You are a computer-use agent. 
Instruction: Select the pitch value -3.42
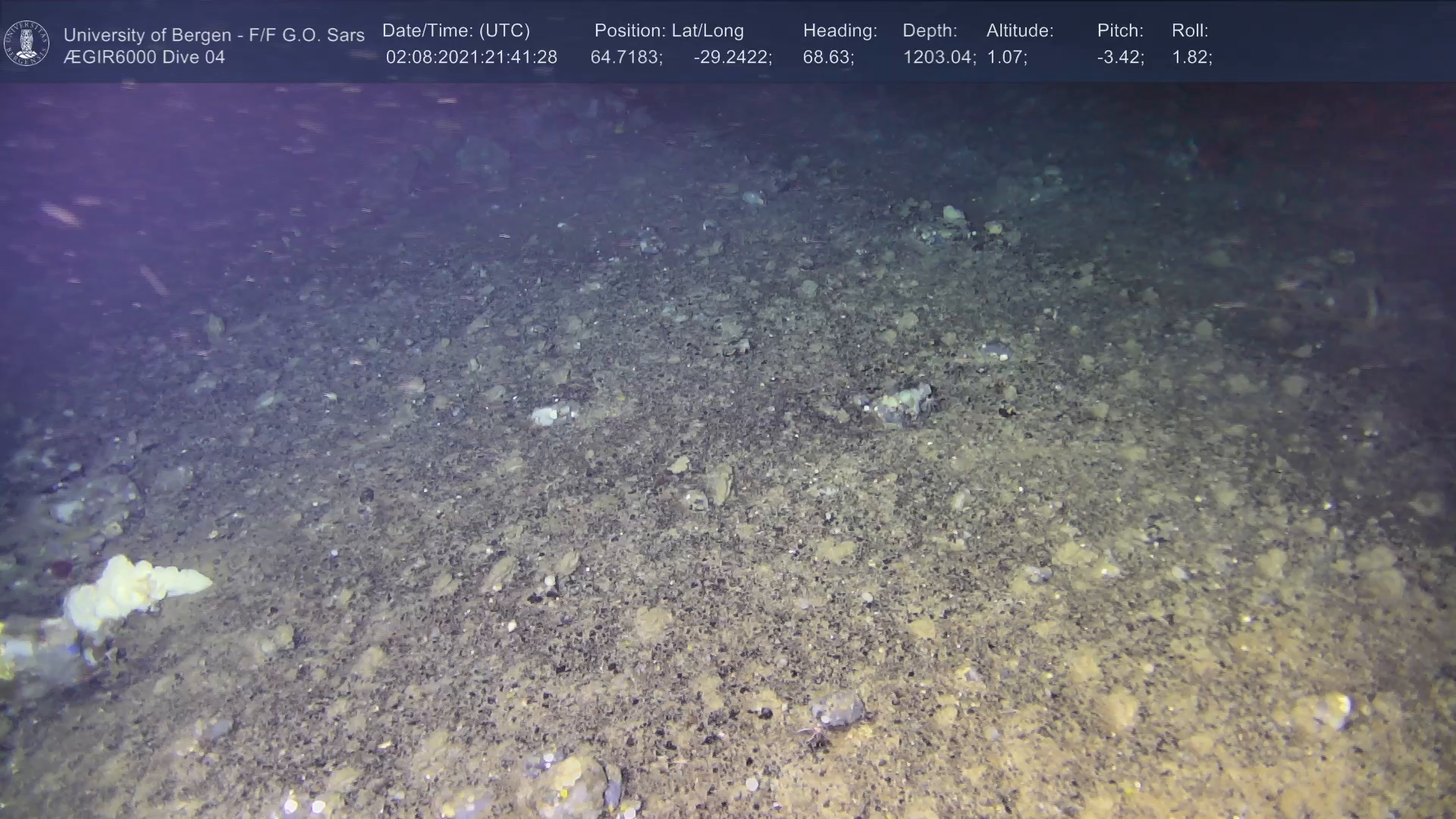(x=1120, y=58)
